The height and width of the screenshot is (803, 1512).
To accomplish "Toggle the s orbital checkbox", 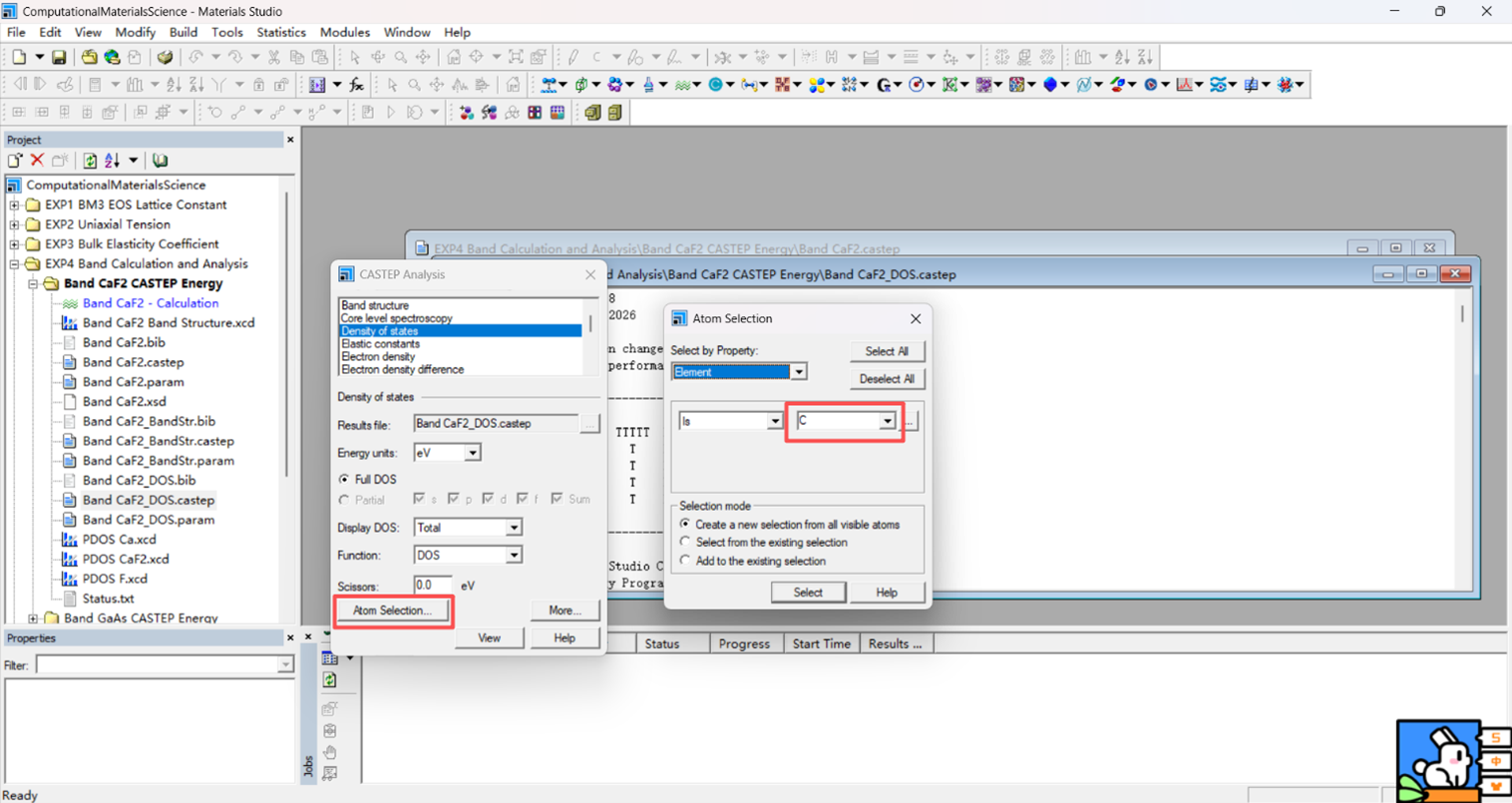I will pos(419,499).
